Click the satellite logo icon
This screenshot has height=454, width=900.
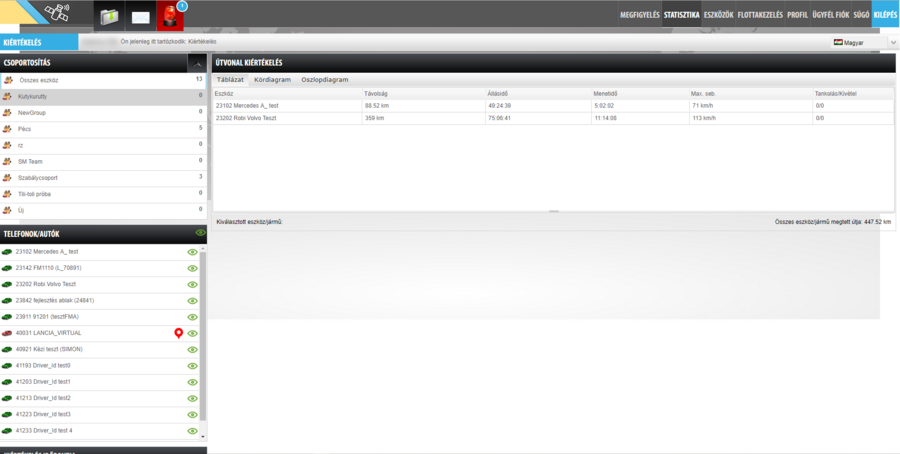point(53,14)
